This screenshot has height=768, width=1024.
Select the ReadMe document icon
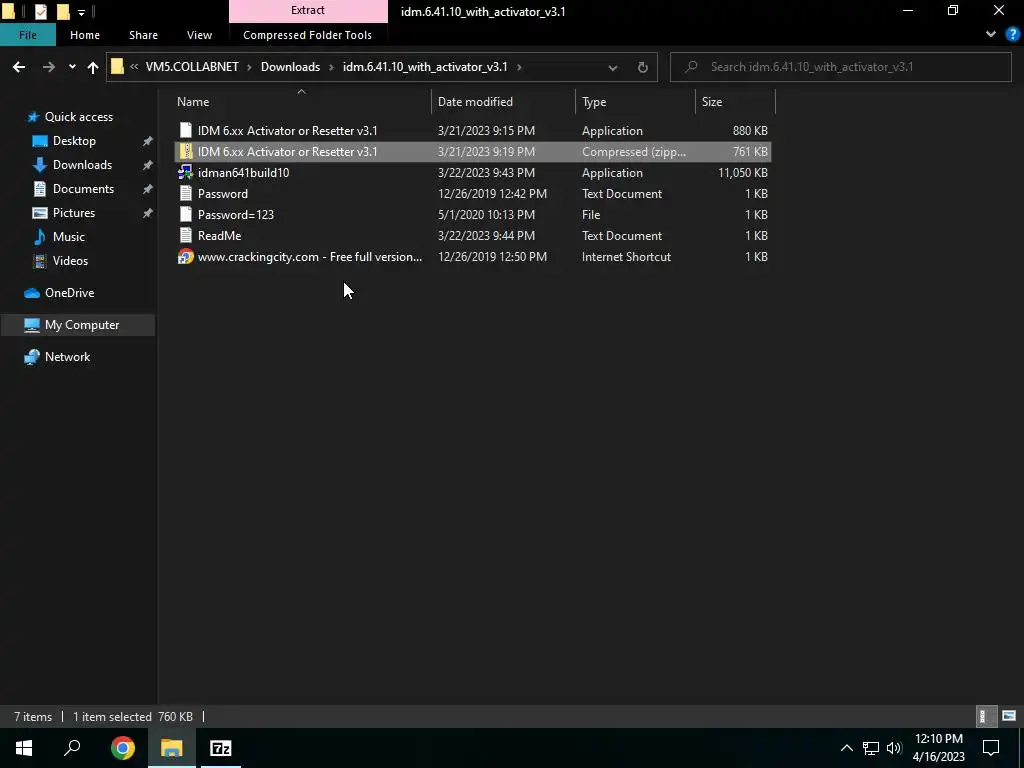coord(185,235)
